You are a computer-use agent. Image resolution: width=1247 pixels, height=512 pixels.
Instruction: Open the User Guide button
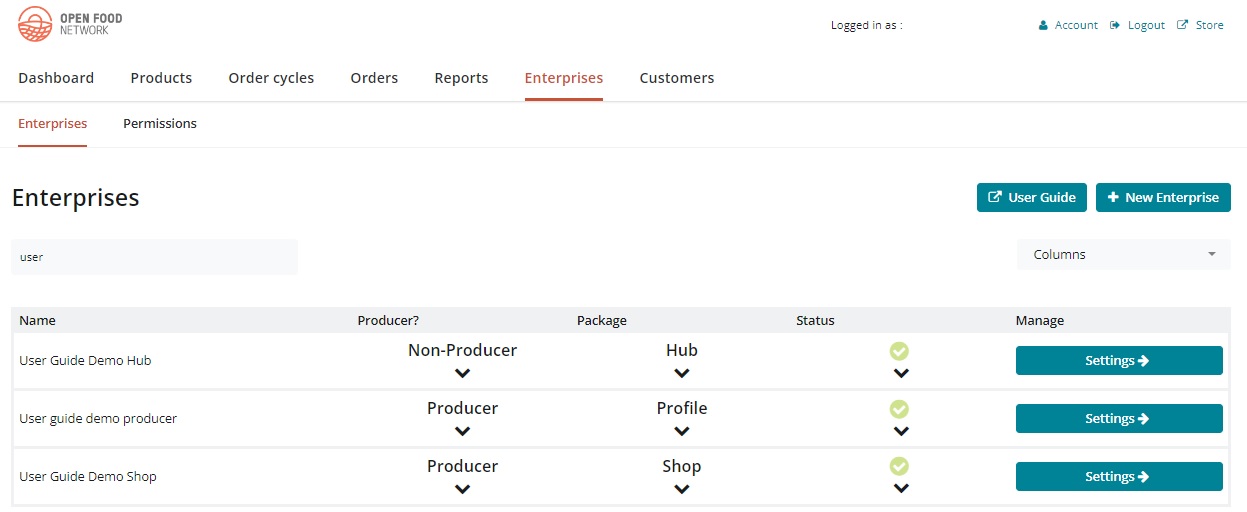[x=1031, y=197]
